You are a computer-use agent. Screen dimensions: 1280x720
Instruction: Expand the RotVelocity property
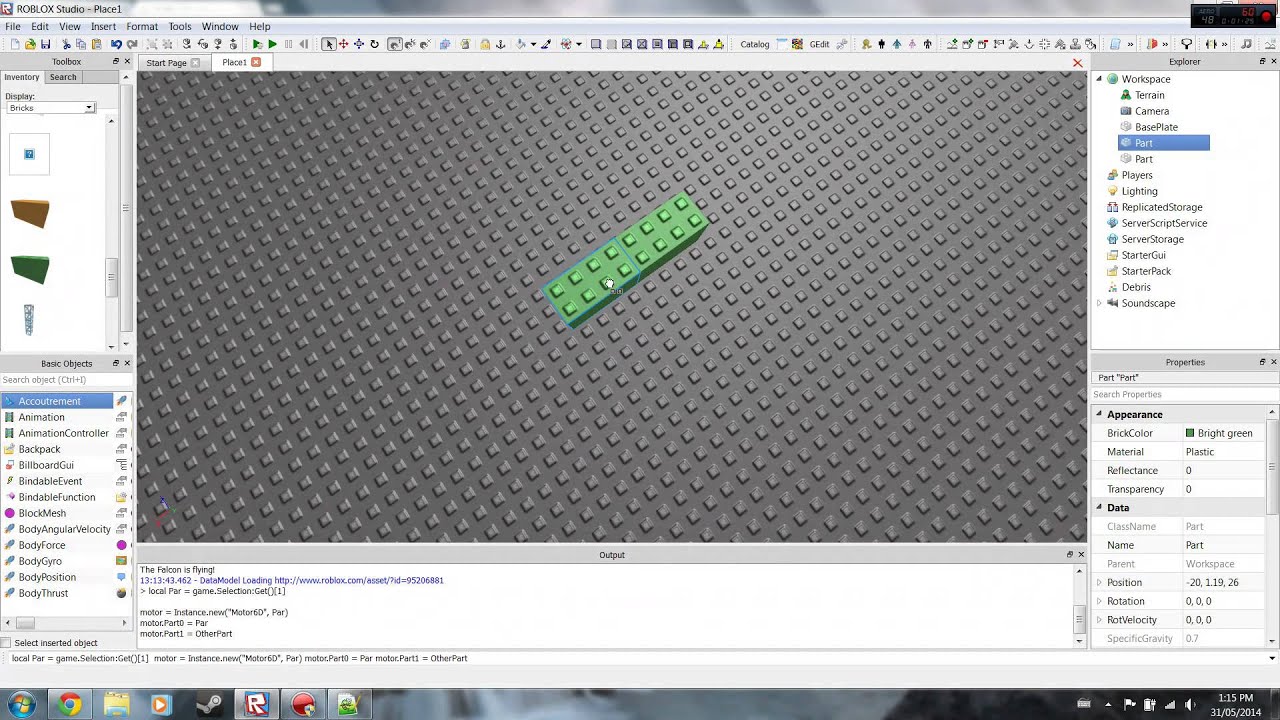tap(1099, 620)
